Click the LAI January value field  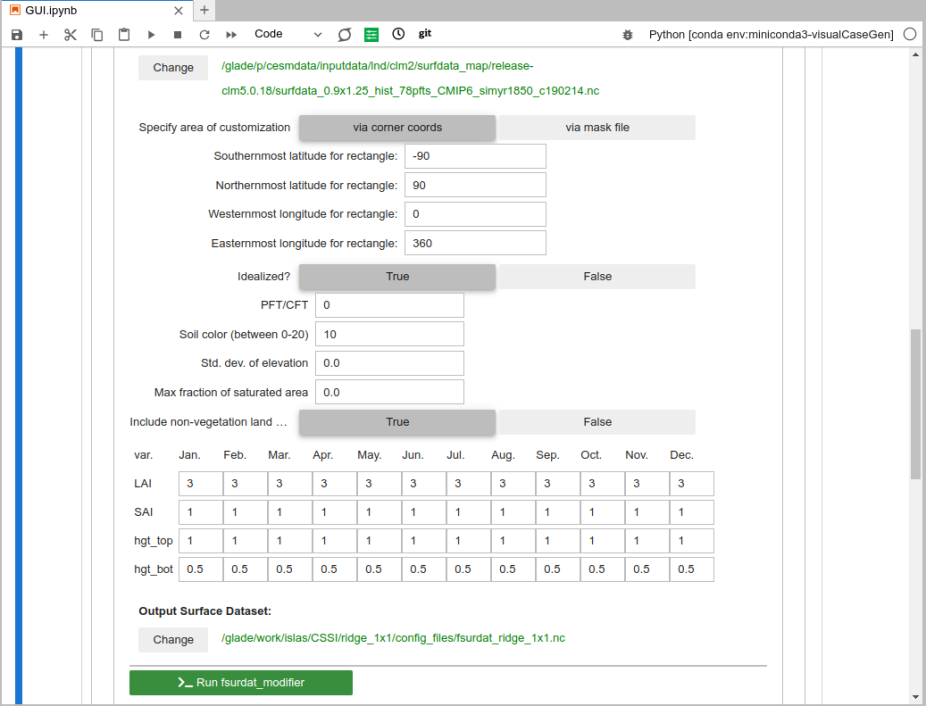[200, 484]
